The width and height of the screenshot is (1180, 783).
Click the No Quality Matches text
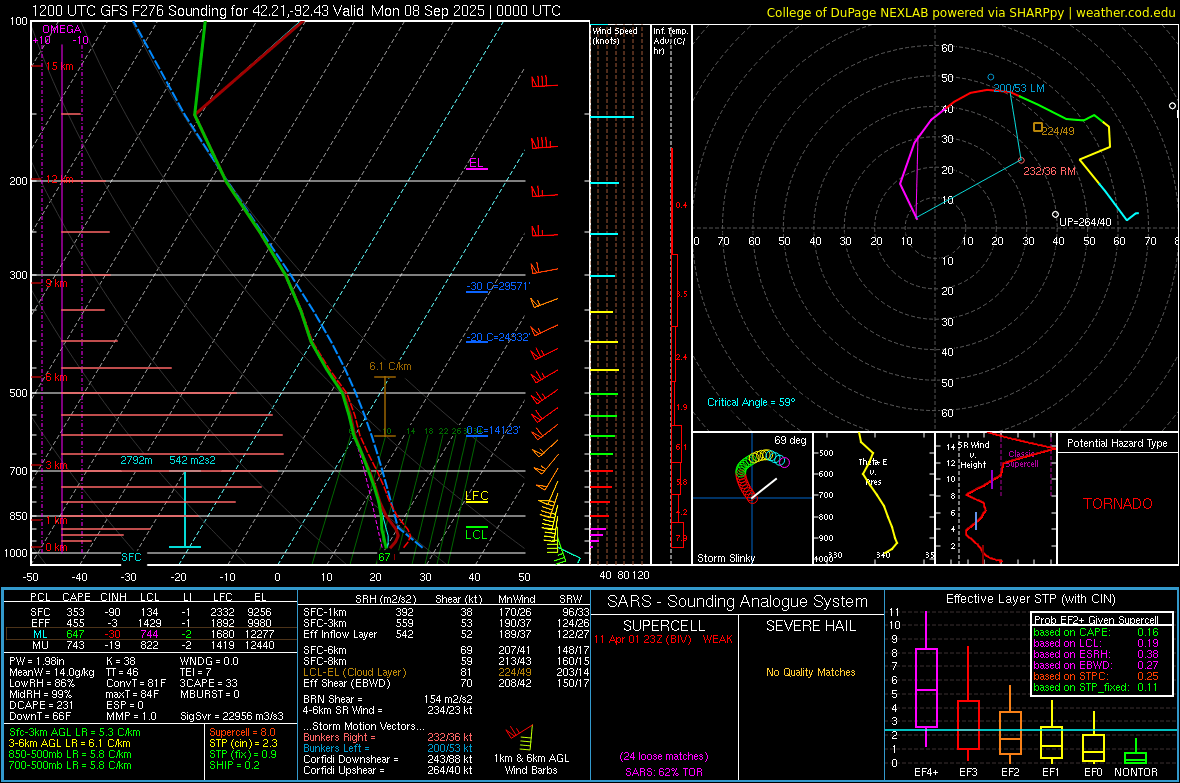(x=810, y=672)
